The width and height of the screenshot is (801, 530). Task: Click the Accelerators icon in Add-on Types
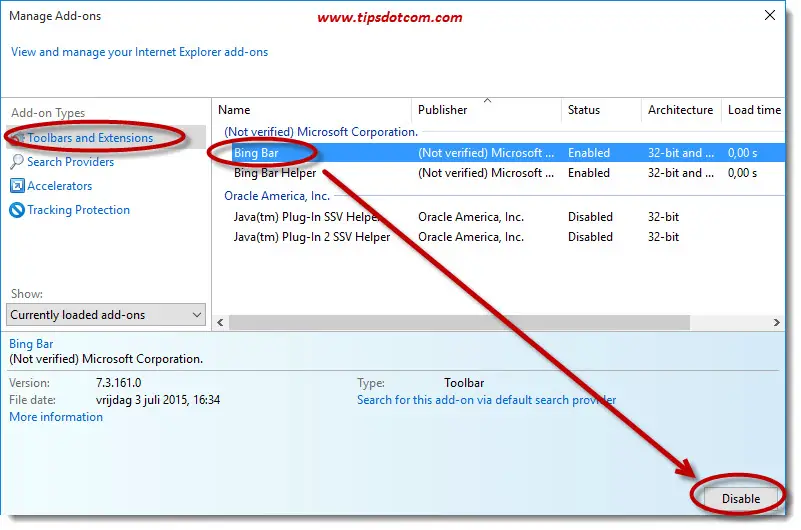click(x=17, y=185)
